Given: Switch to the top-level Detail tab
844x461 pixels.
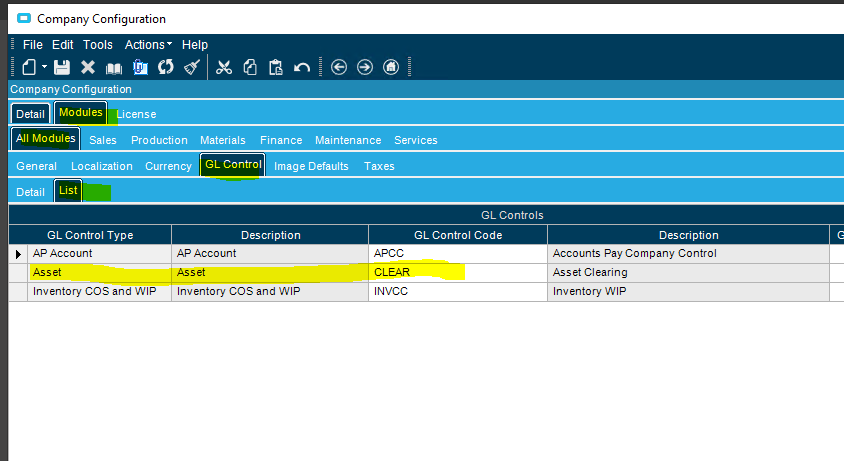Looking at the screenshot, I should (x=30, y=114).
